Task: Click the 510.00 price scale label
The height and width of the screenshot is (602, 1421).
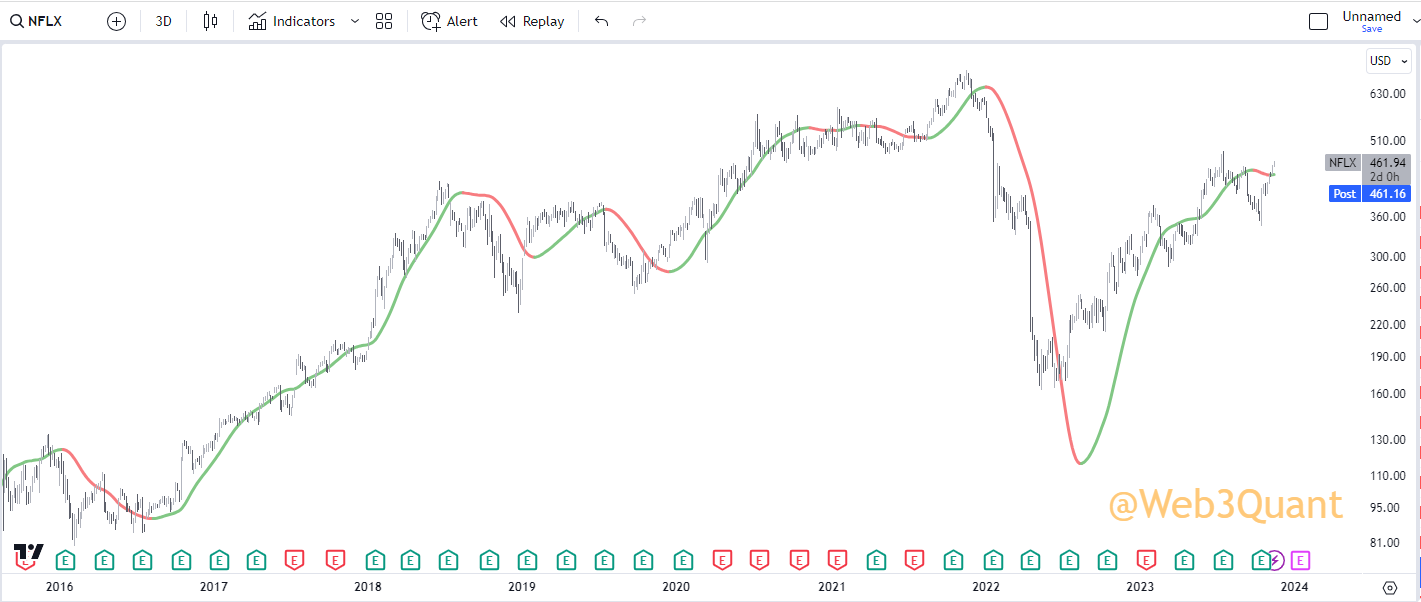Action: [1388, 141]
